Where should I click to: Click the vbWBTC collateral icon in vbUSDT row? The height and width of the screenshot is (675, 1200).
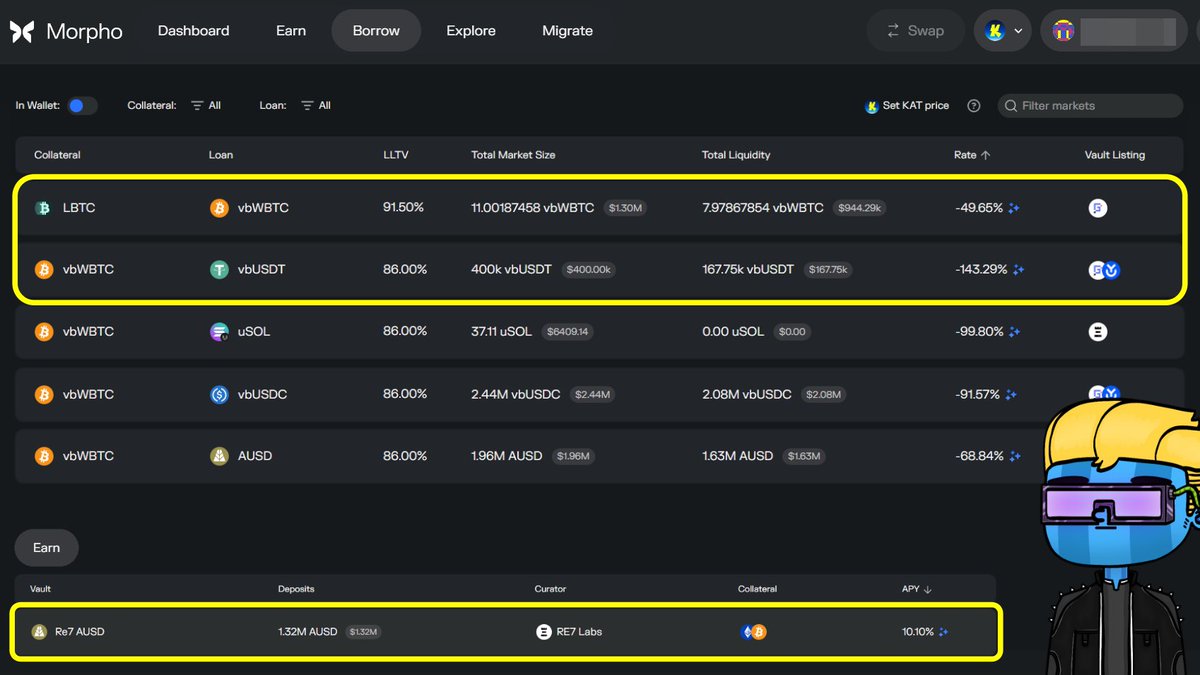tap(44, 269)
